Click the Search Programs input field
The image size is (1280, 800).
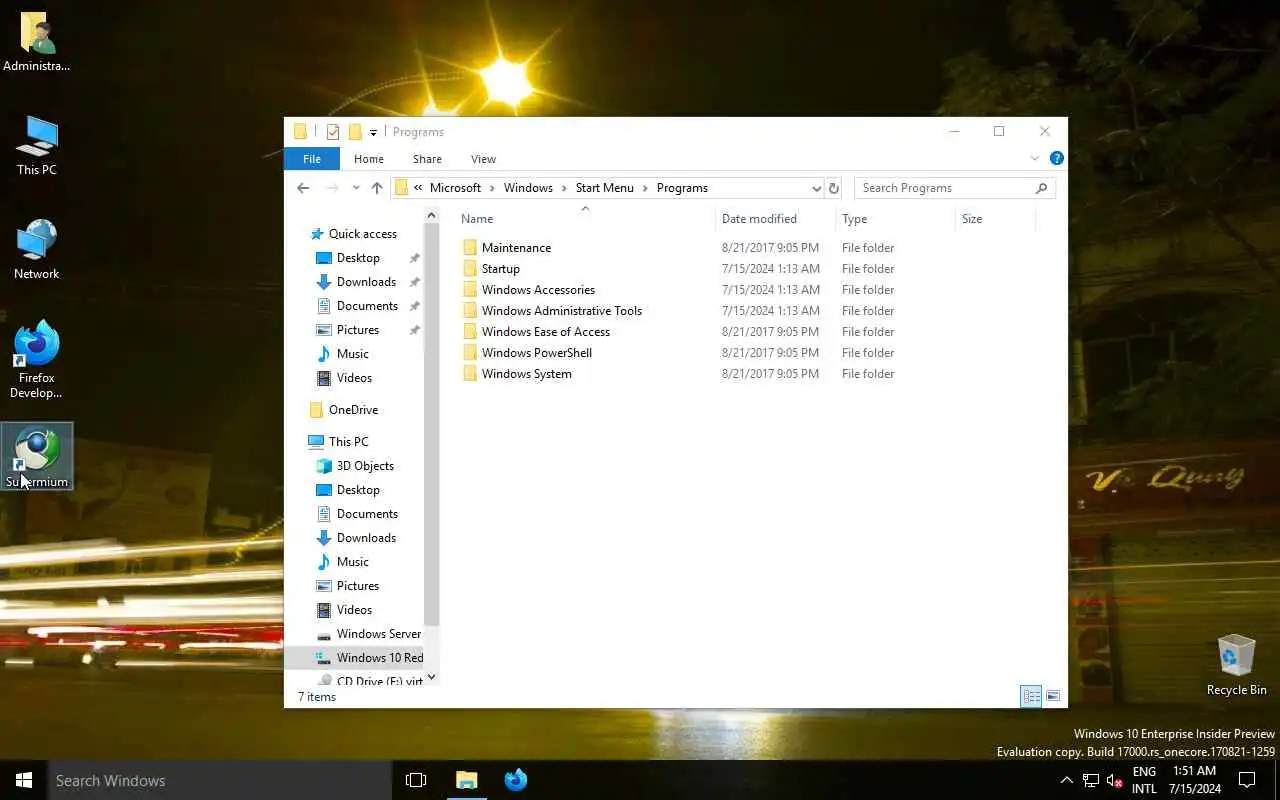click(x=945, y=188)
